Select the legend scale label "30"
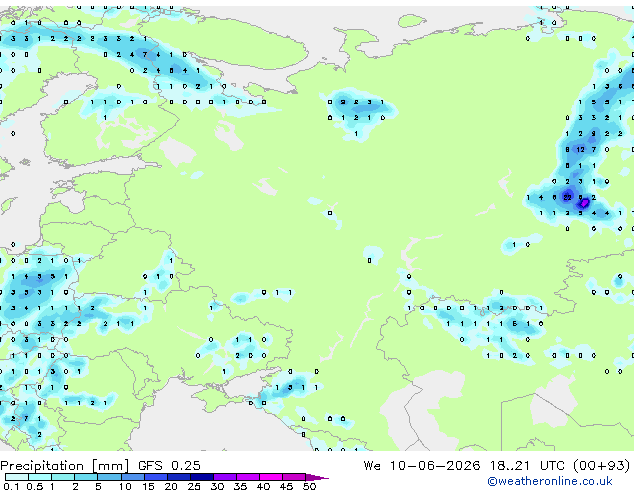 click(217, 486)
